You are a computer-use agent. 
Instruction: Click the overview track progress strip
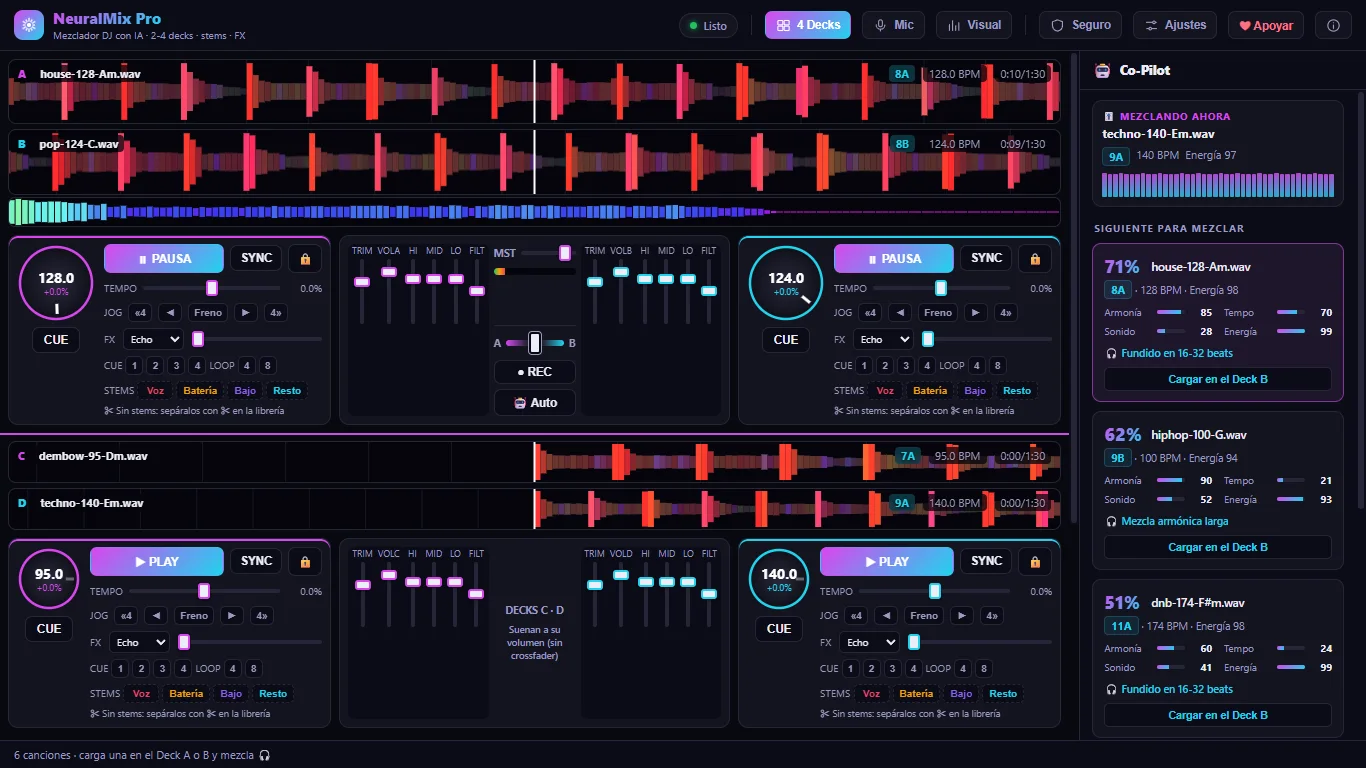(534, 211)
